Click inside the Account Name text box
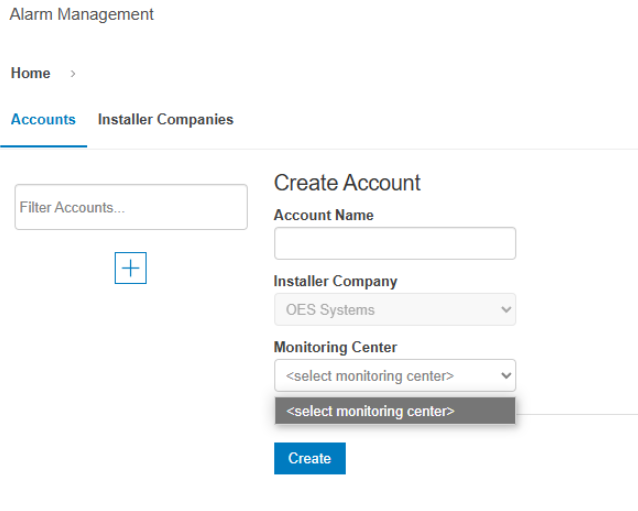Viewport: 638px width, 511px height. pyautogui.click(x=395, y=243)
